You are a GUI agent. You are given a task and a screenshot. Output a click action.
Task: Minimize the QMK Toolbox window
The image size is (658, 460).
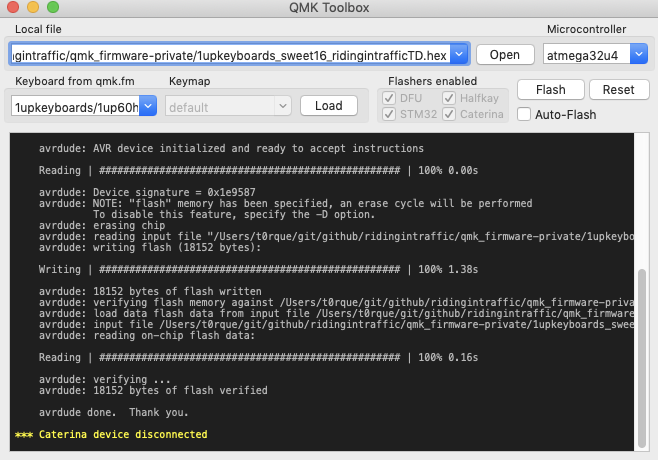click(33, 7)
